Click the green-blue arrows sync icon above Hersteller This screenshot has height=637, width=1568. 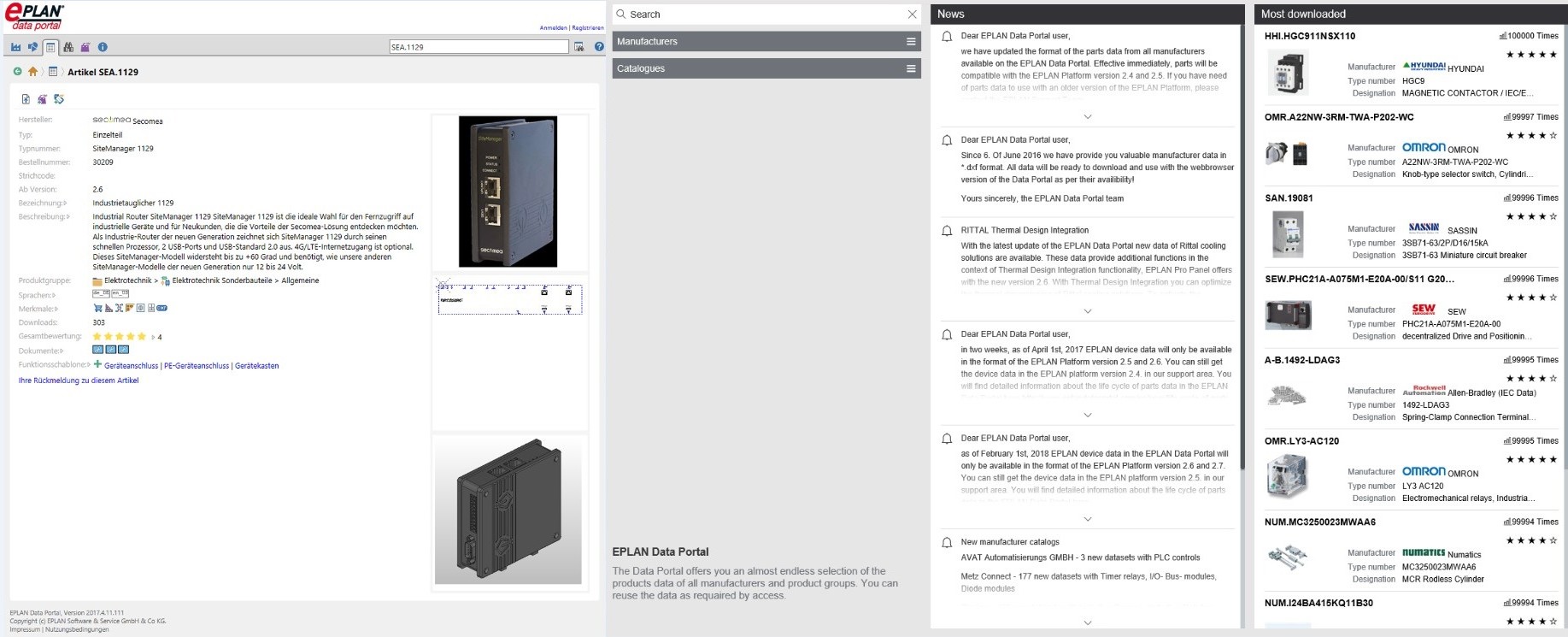(x=59, y=99)
